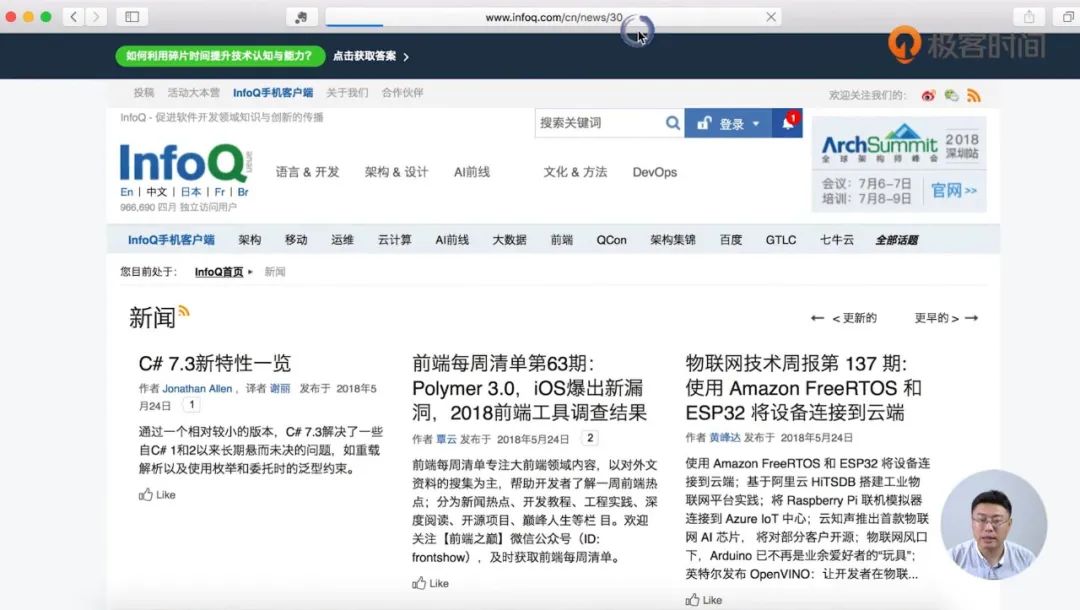Go back with Safari's back arrow
1080x610 pixels.
click(74, 17)
